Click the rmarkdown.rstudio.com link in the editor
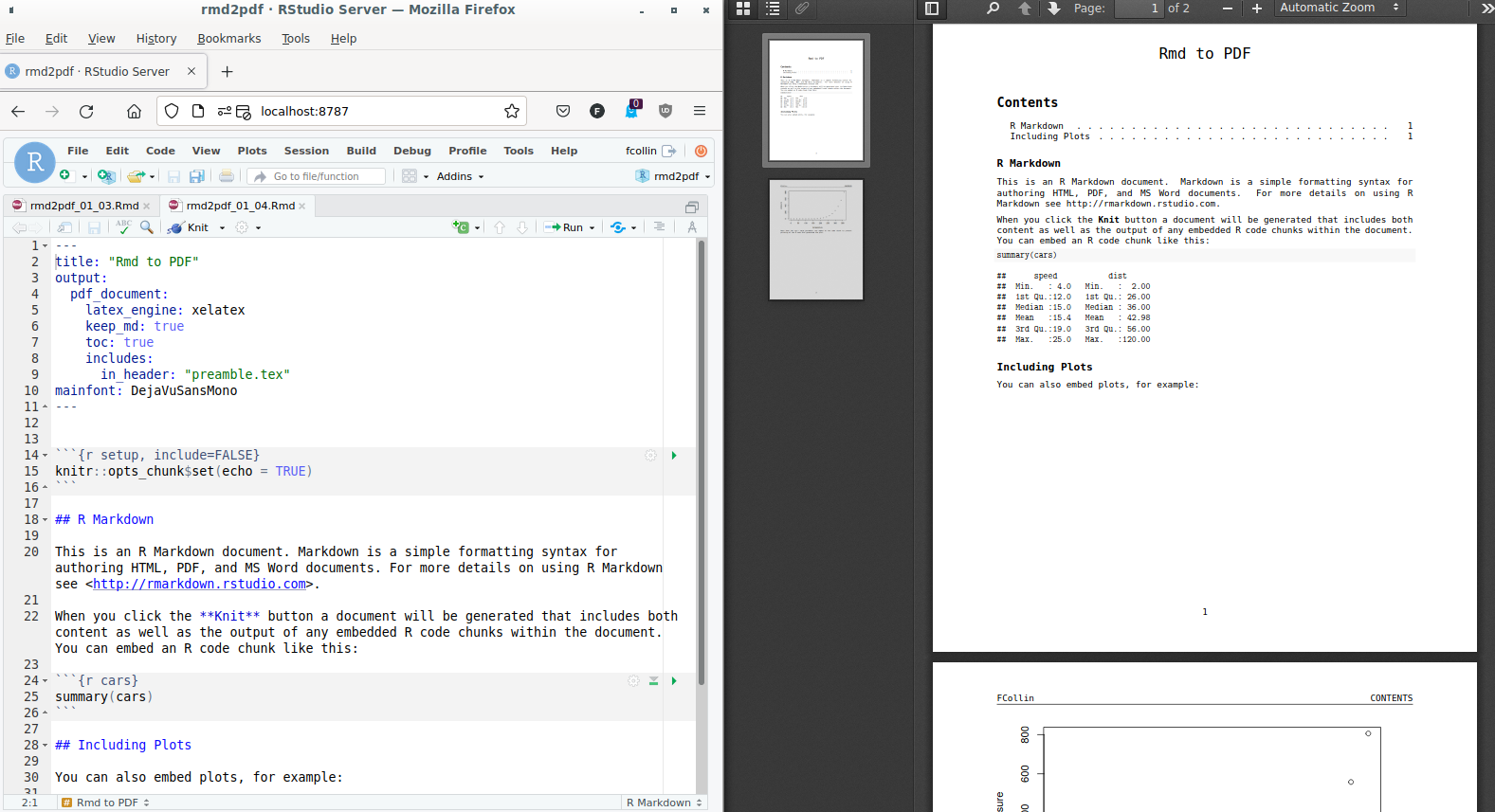The image size is (1495, 812). 199,585
